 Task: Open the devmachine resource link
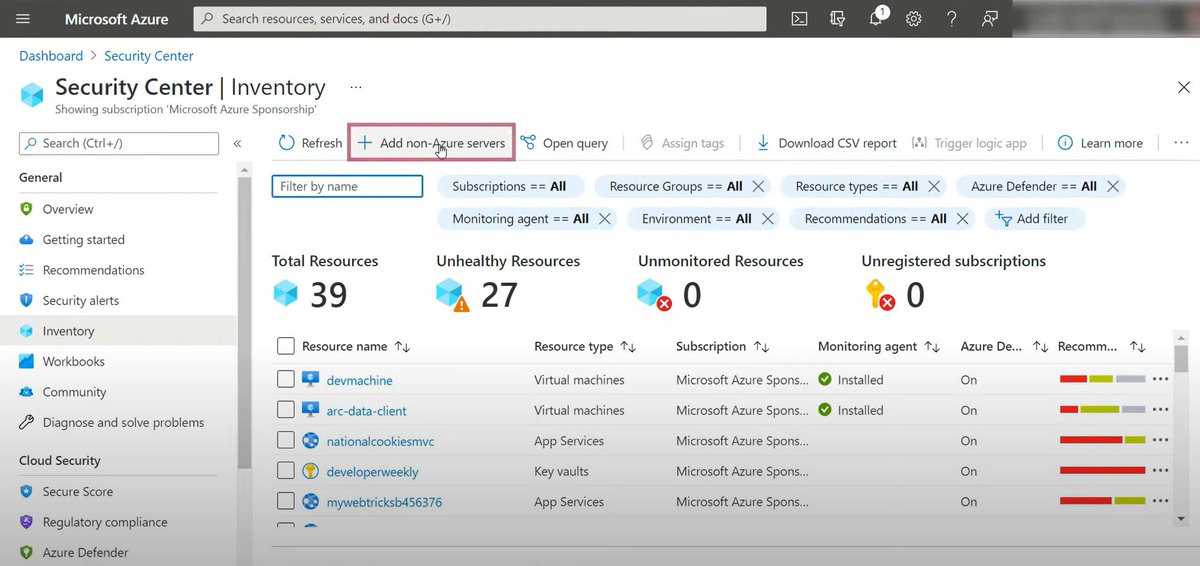pyautogui.click(x=359, y=380)
